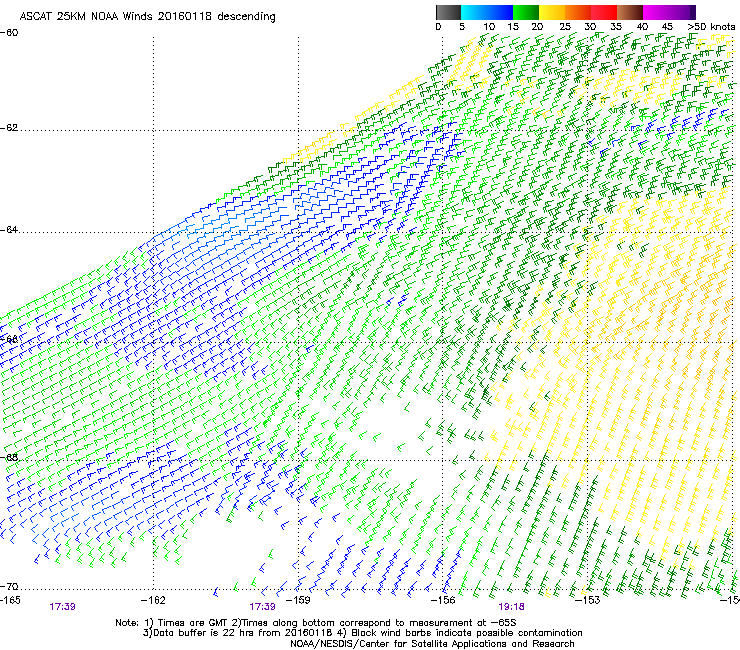Click the legend '35' knots tick label
Screen dimensions: 740x650
click(616, 27)
